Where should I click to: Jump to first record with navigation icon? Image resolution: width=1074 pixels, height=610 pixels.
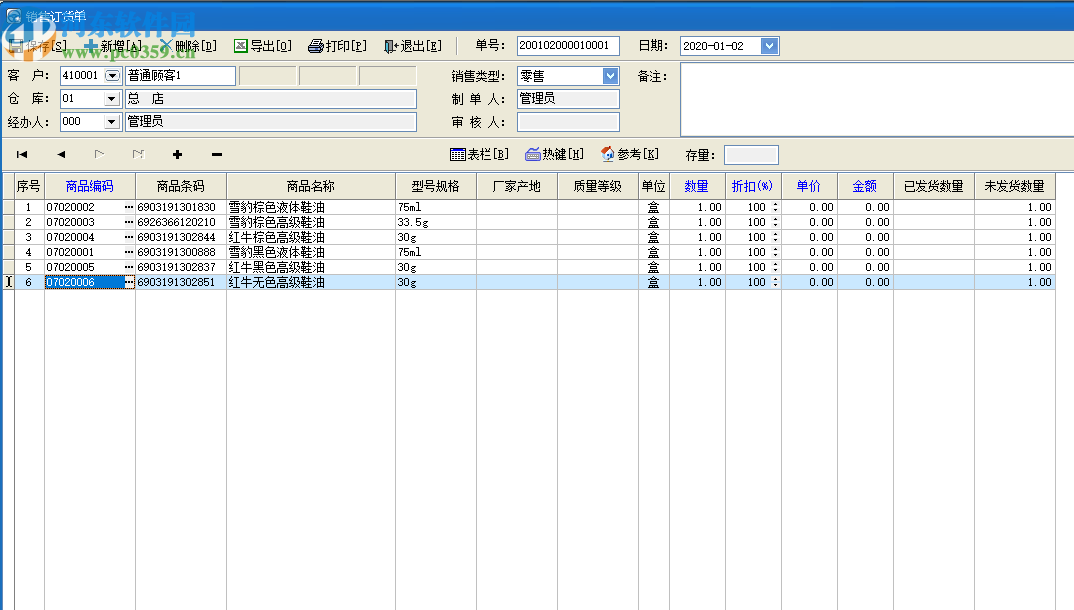pos(21,155)
